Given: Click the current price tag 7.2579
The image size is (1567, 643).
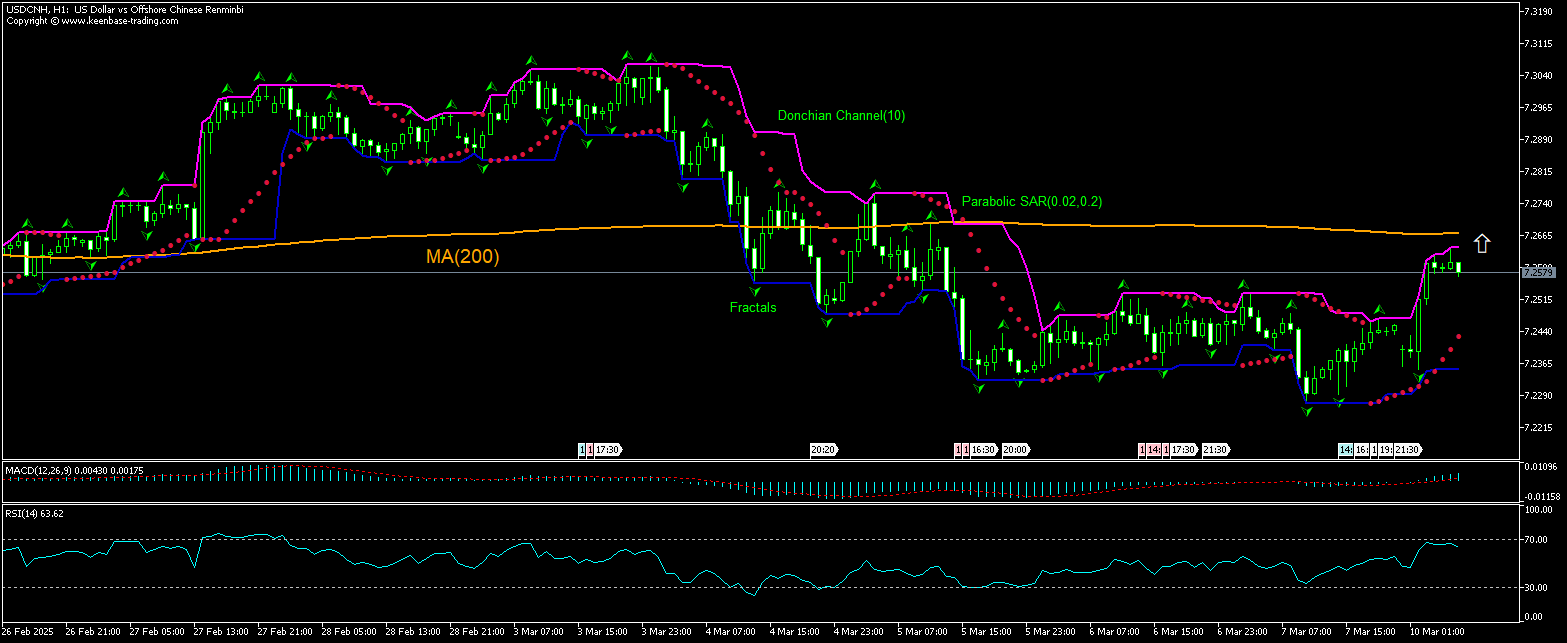Looking at the screenshot, I should click(x=1535, y=272).
